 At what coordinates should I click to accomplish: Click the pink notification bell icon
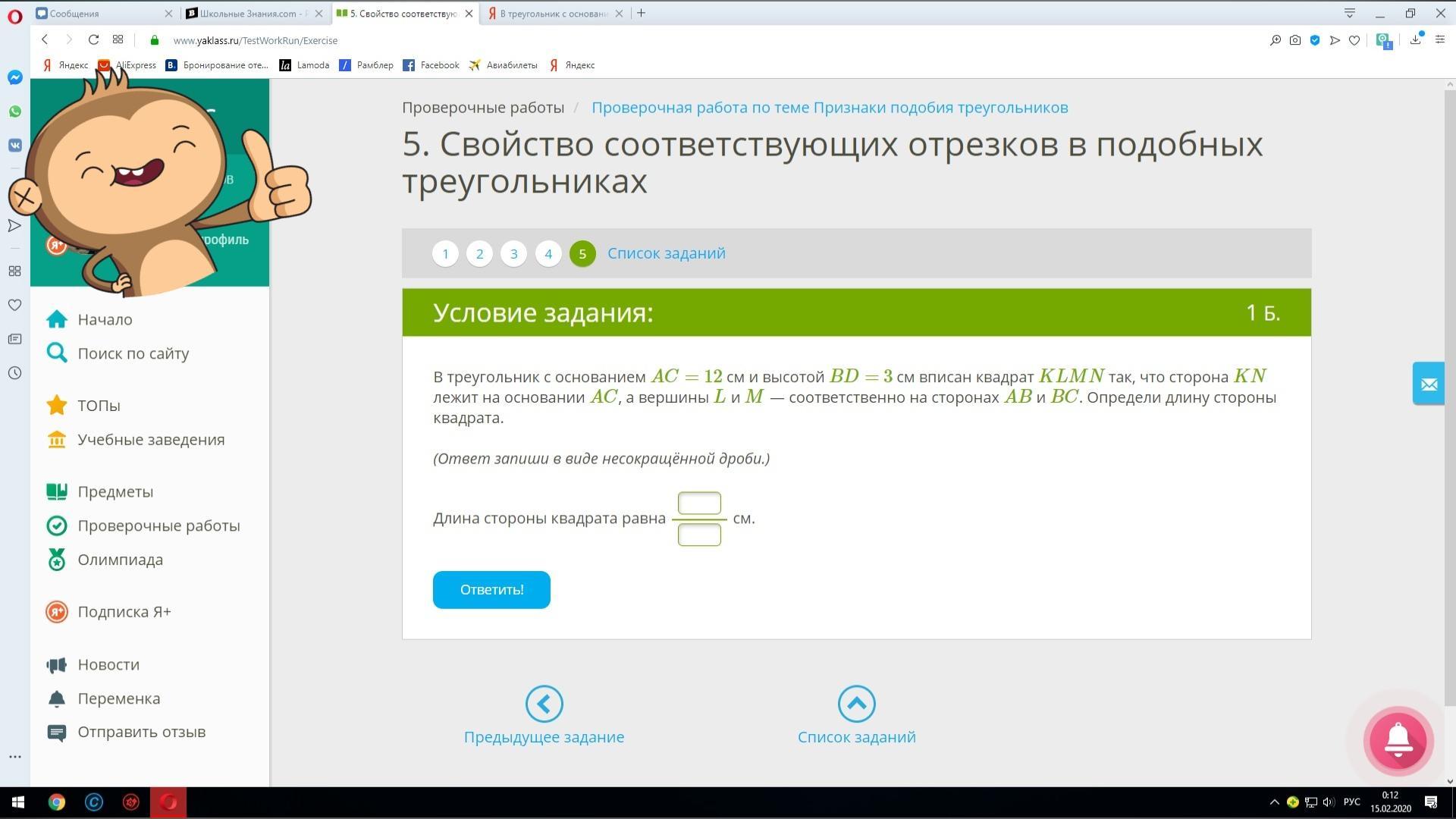(1398, 741)
